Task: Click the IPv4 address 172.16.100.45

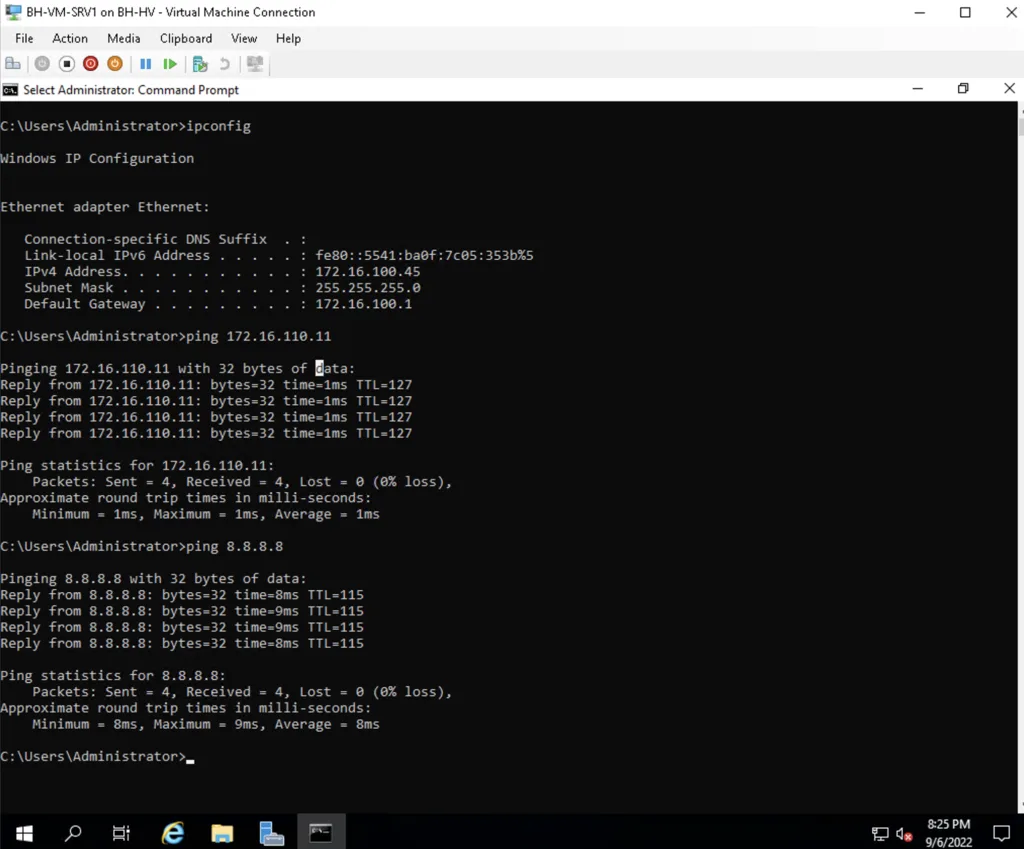Action: click(x=368, y=272)
